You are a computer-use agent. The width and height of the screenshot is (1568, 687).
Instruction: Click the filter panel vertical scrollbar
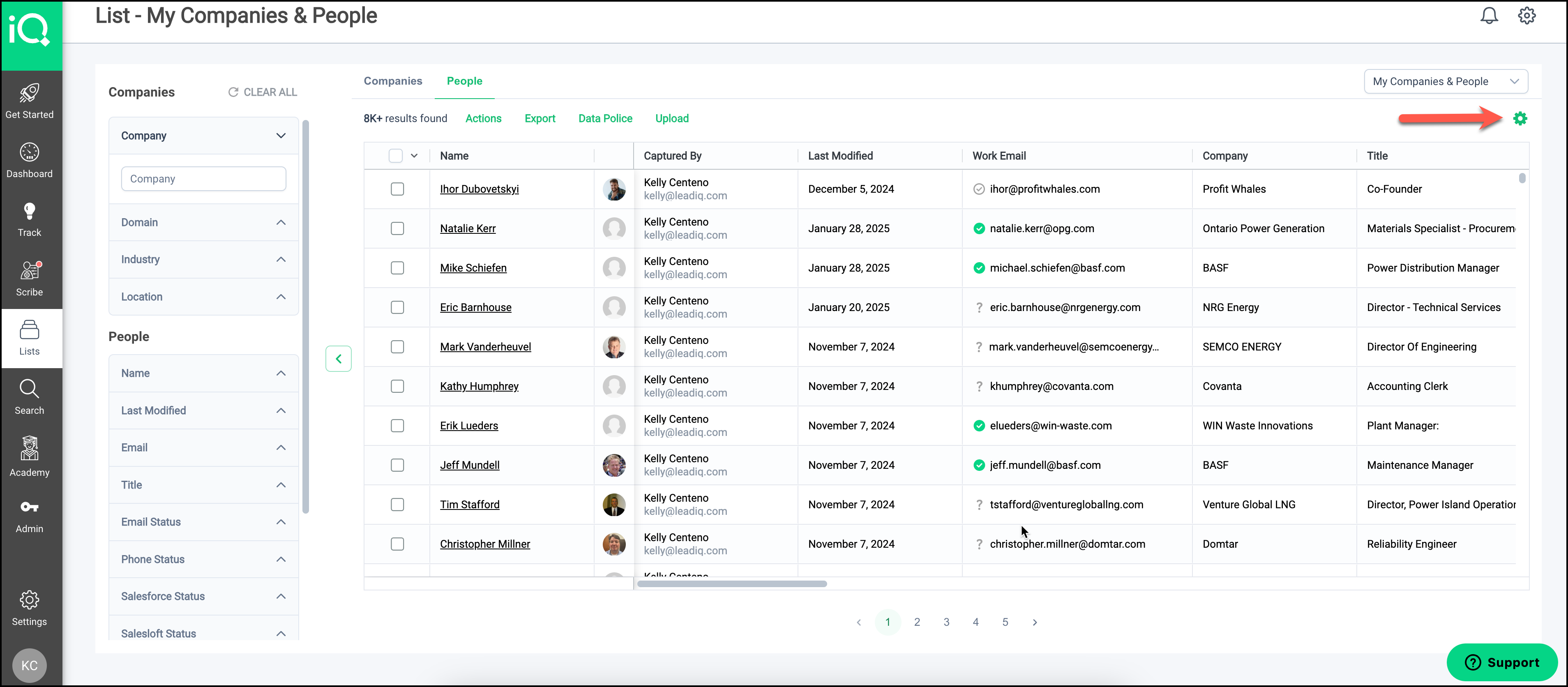tap(306, 316)
